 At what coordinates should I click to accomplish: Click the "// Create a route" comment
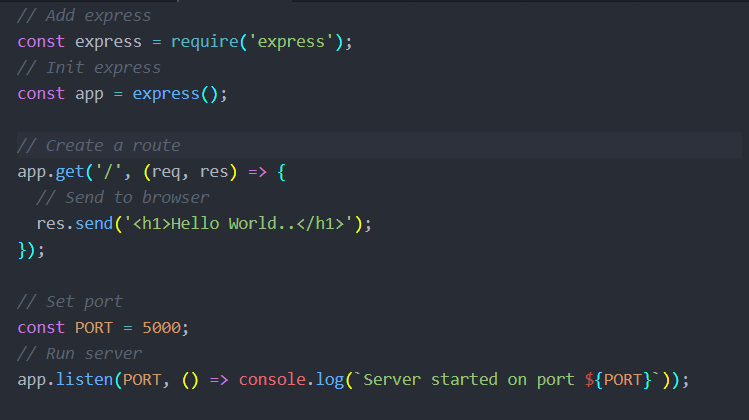pyautogui.click(x=99, y=146)
